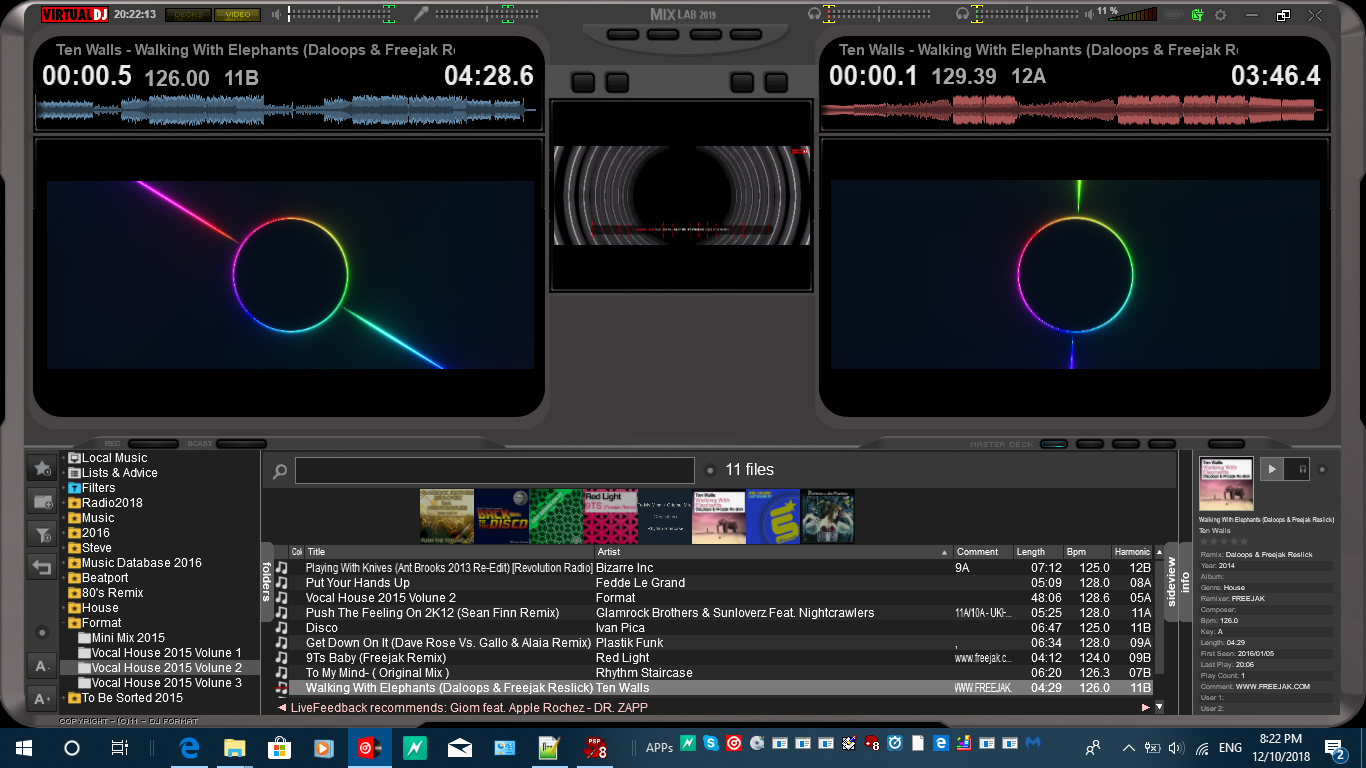
Task: Click the prelisten play button in info panel
Action: pos(1272,468)
